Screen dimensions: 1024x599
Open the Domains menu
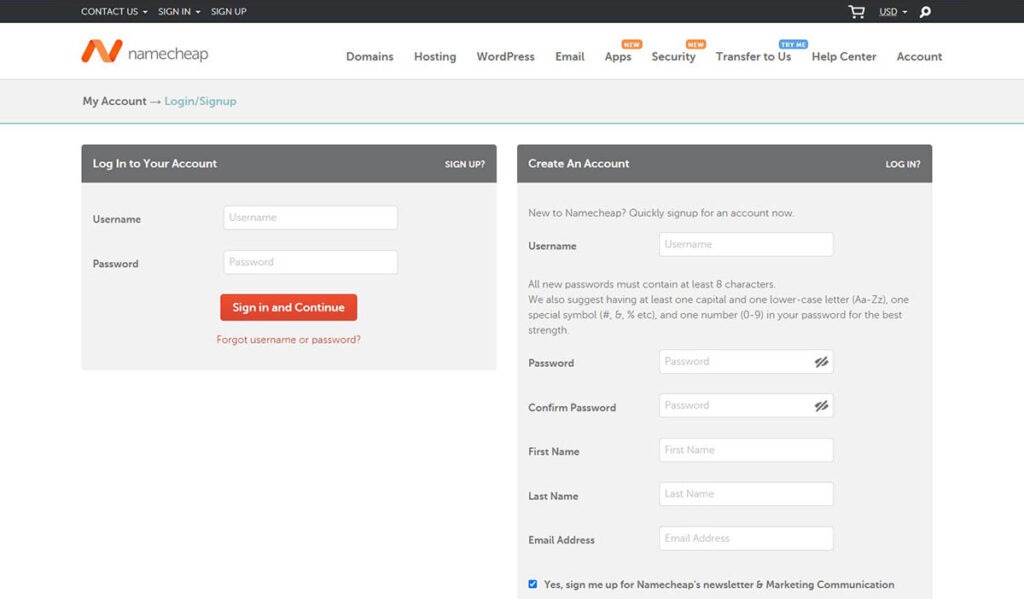370,57
